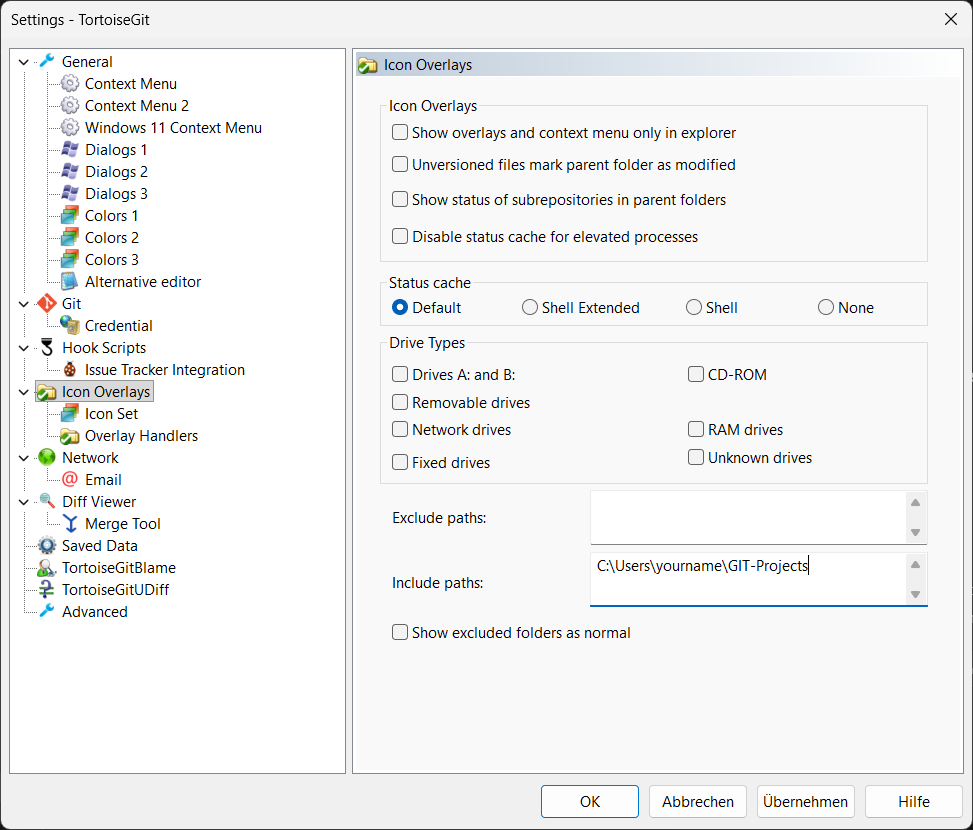973x830 pixels.
Task: Select the Default status cache option
Action: pos(400,308)
